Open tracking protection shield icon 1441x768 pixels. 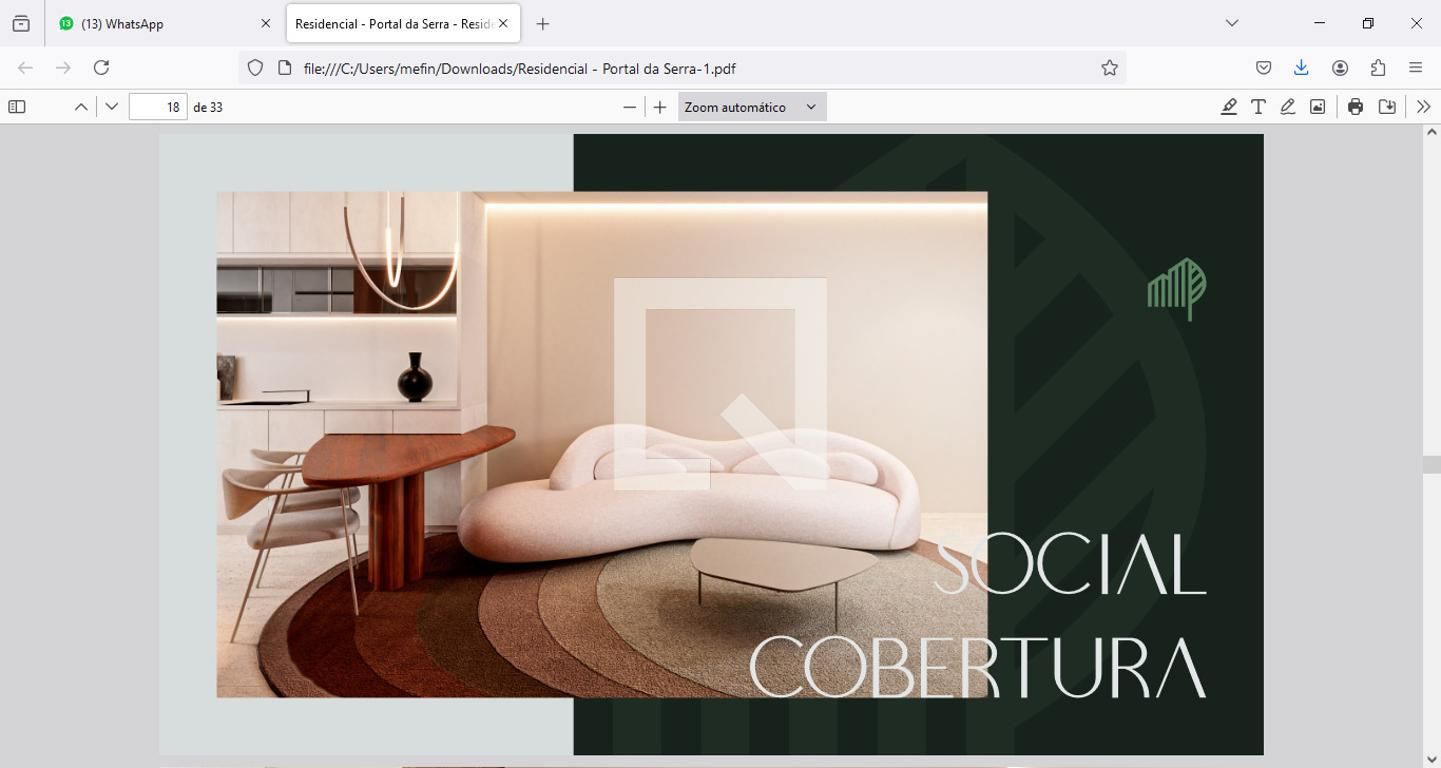pos(255,68)
